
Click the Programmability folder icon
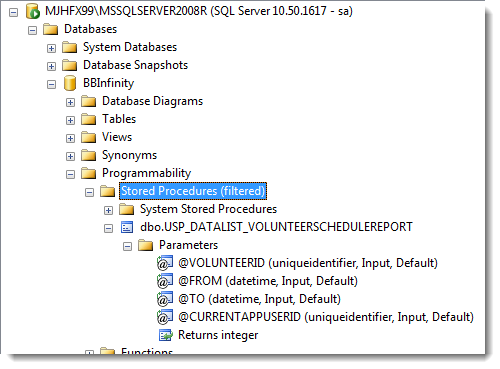[89, 173]
